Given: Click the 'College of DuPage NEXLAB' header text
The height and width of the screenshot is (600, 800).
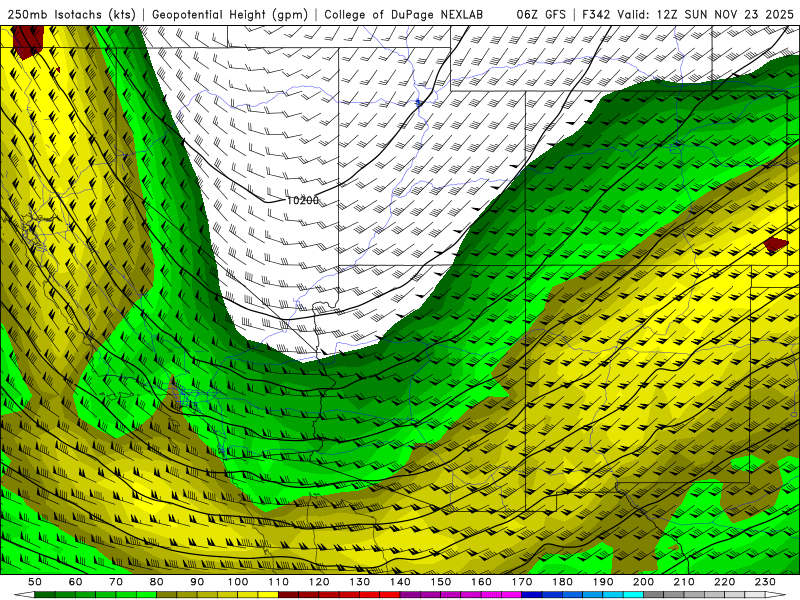Looking at the screenshot, I should (x=404, y=14).
